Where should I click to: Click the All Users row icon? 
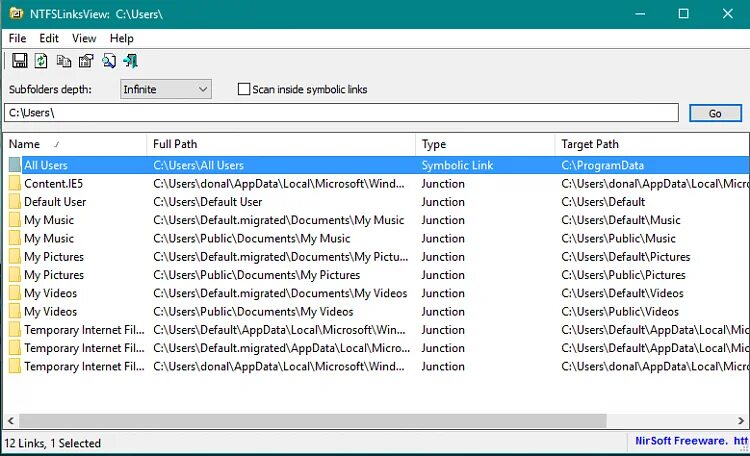[14, 165]
